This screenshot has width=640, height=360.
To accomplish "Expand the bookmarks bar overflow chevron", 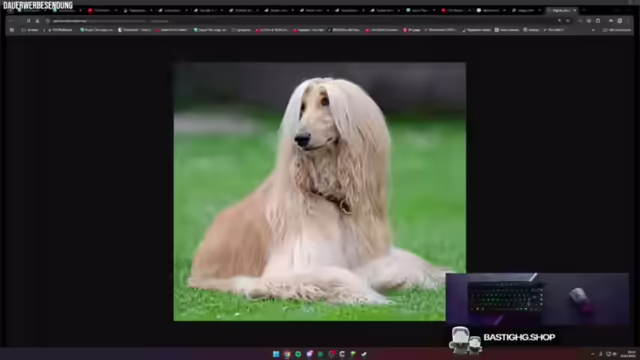I will pos(593,30).
